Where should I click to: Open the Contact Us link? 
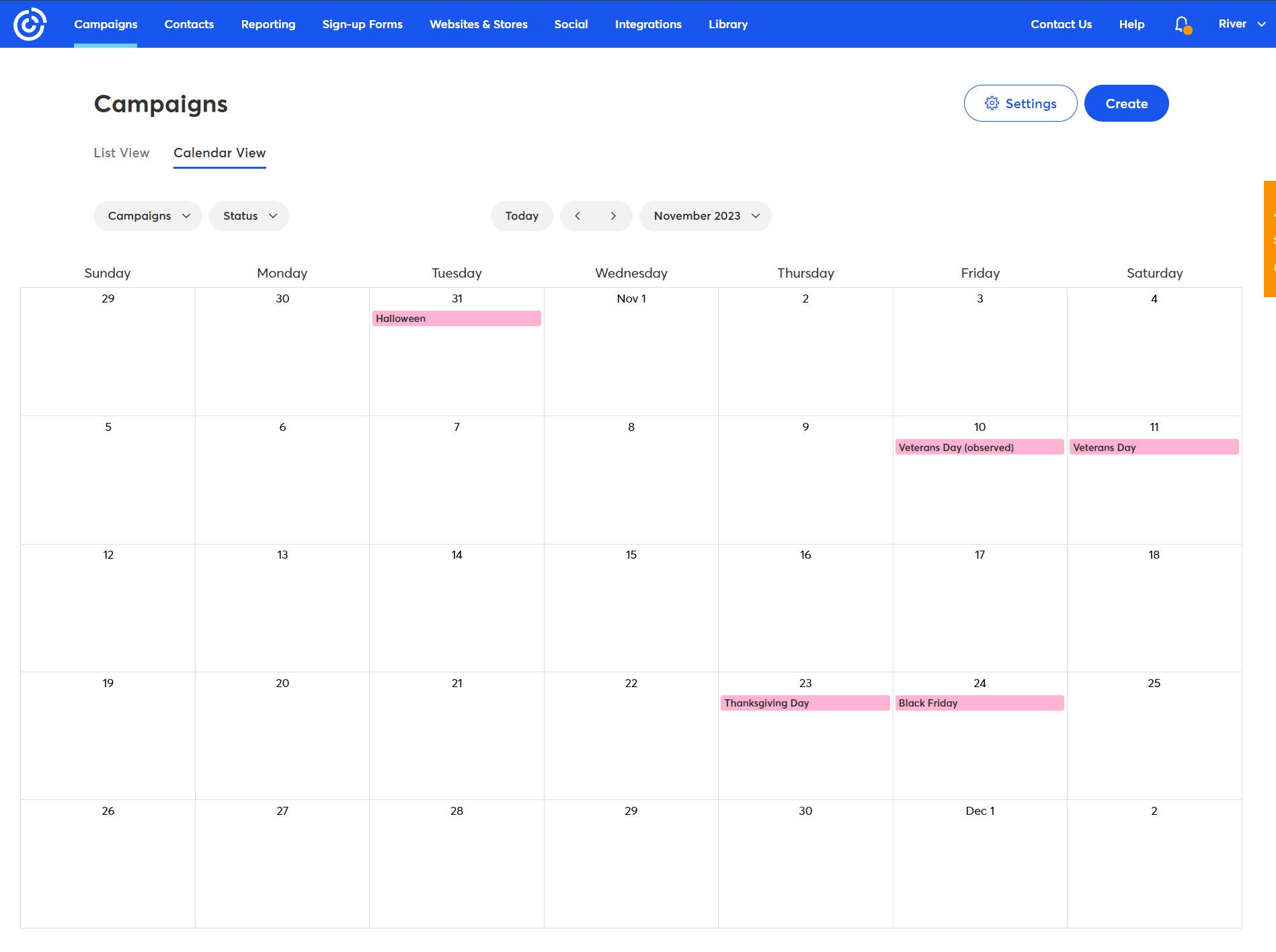1061,24
